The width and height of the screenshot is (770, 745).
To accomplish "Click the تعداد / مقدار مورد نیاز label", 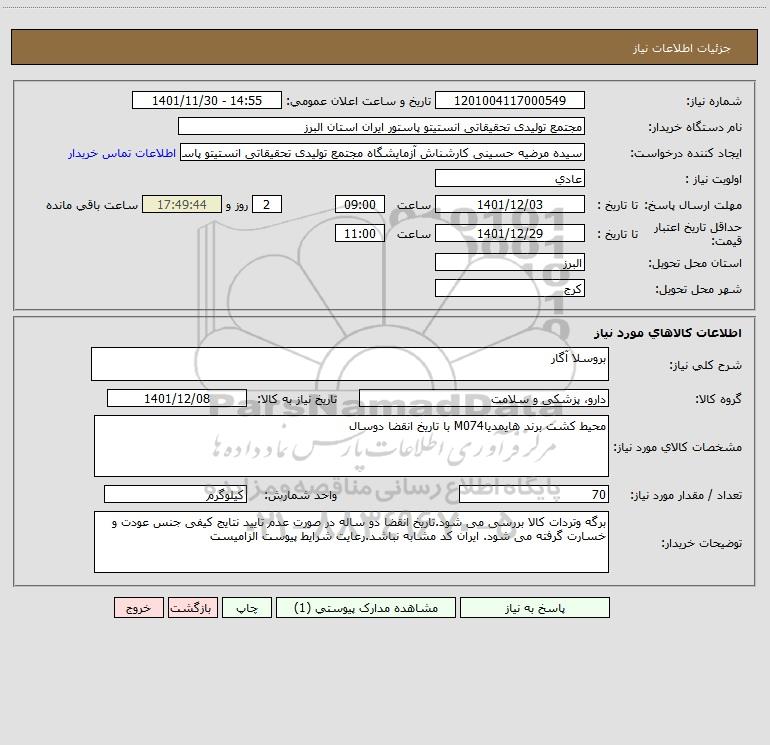I will coord(686,496).
